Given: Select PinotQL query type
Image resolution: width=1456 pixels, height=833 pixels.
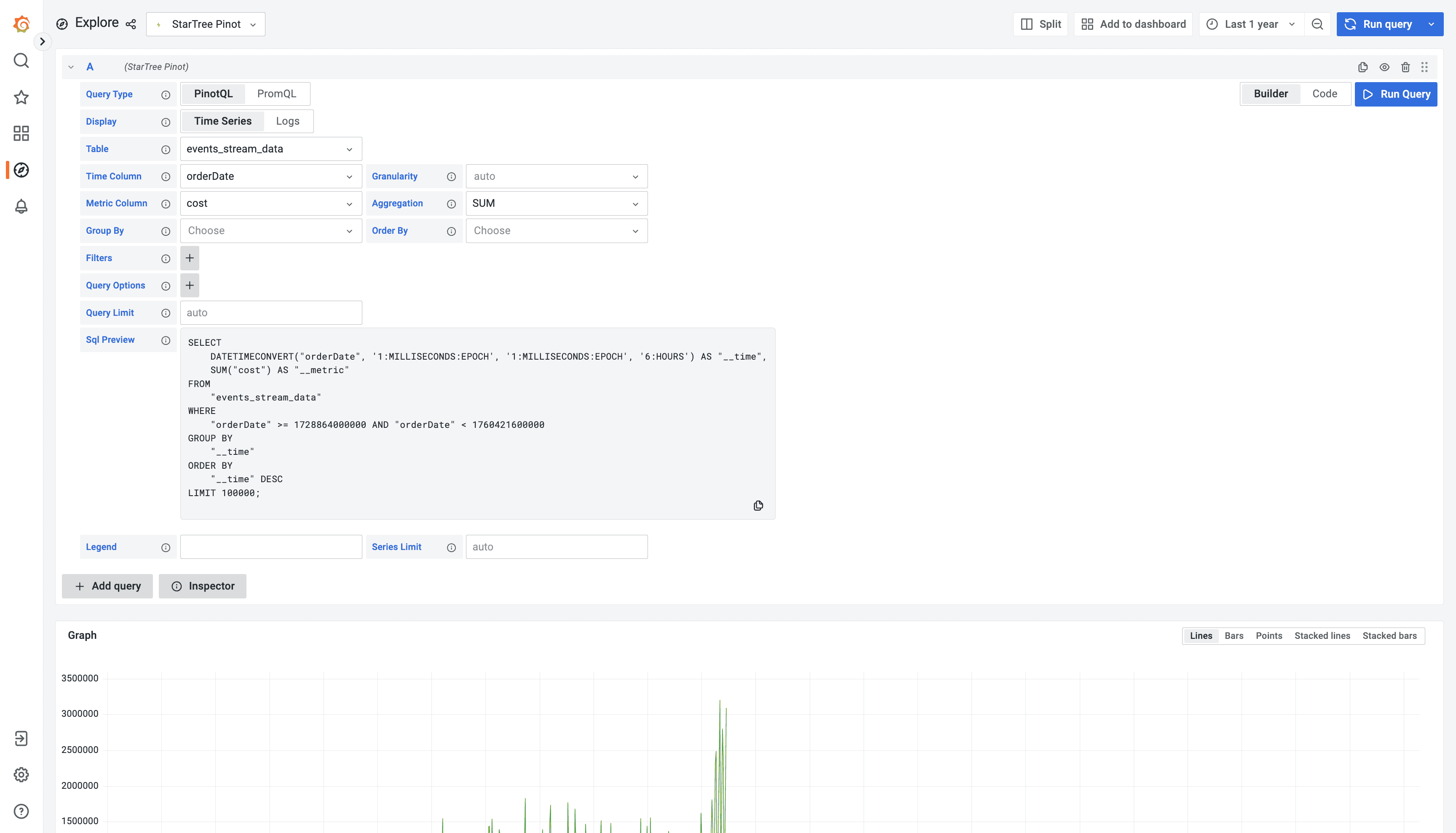Looking at the screenshot, I should tap(214, 94).
